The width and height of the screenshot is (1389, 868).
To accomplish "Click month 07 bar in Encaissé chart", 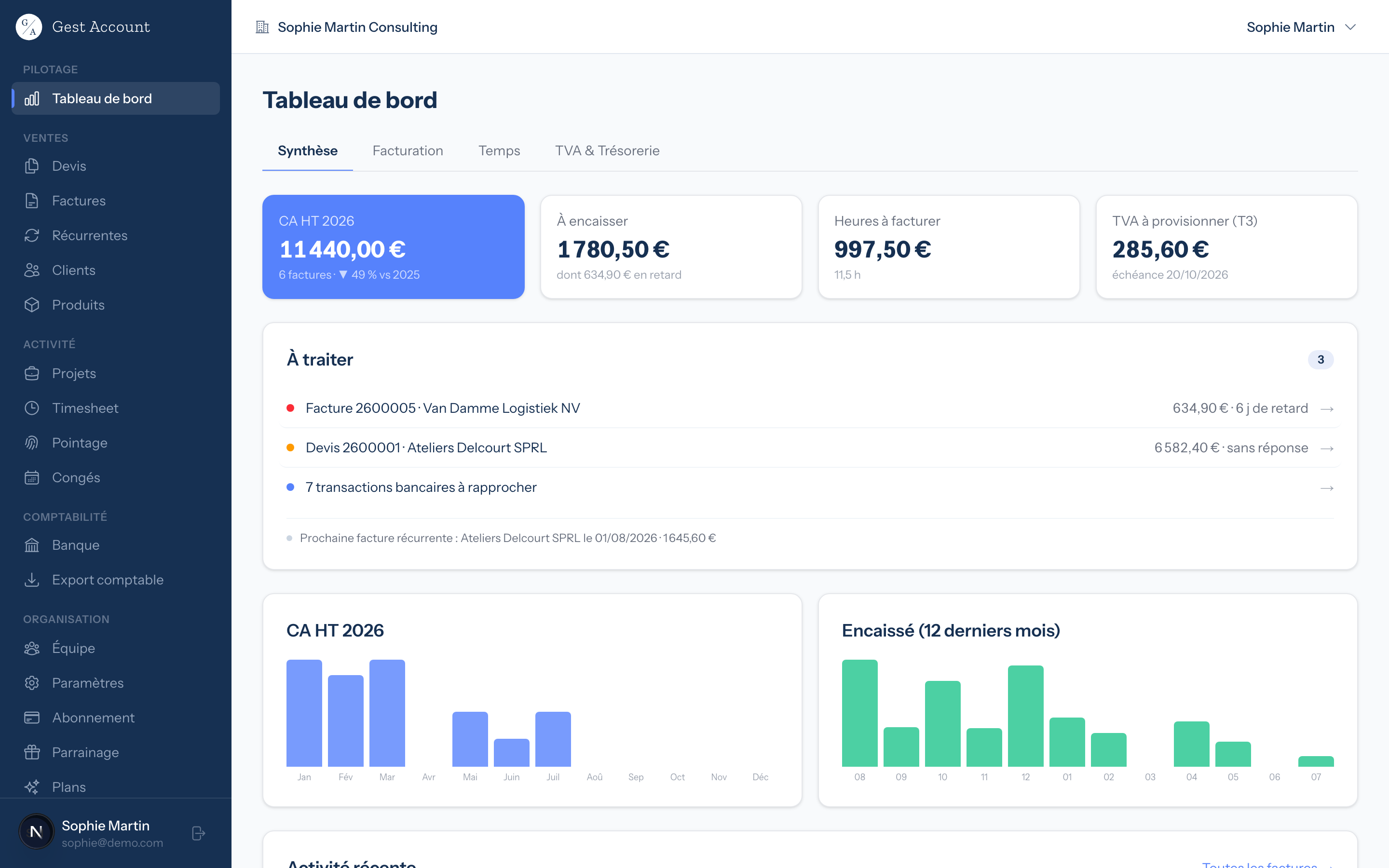I will click(1316, 761).
